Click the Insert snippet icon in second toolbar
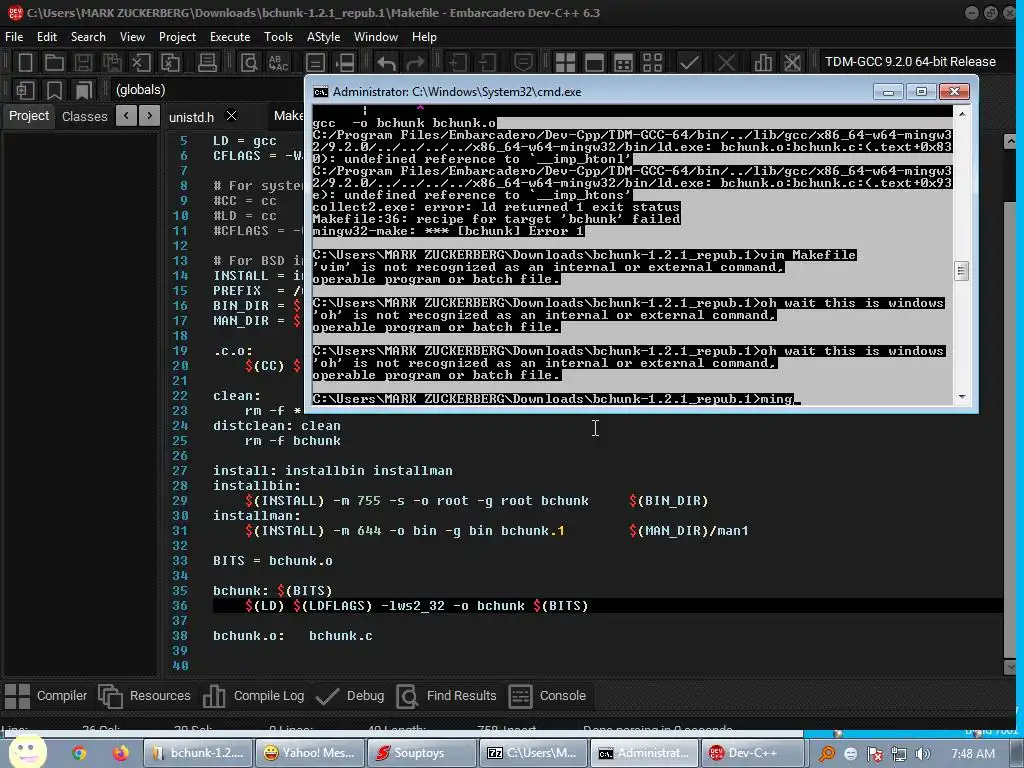The height and width of the screenshot is (768, 1024). [x=25, y=90]
